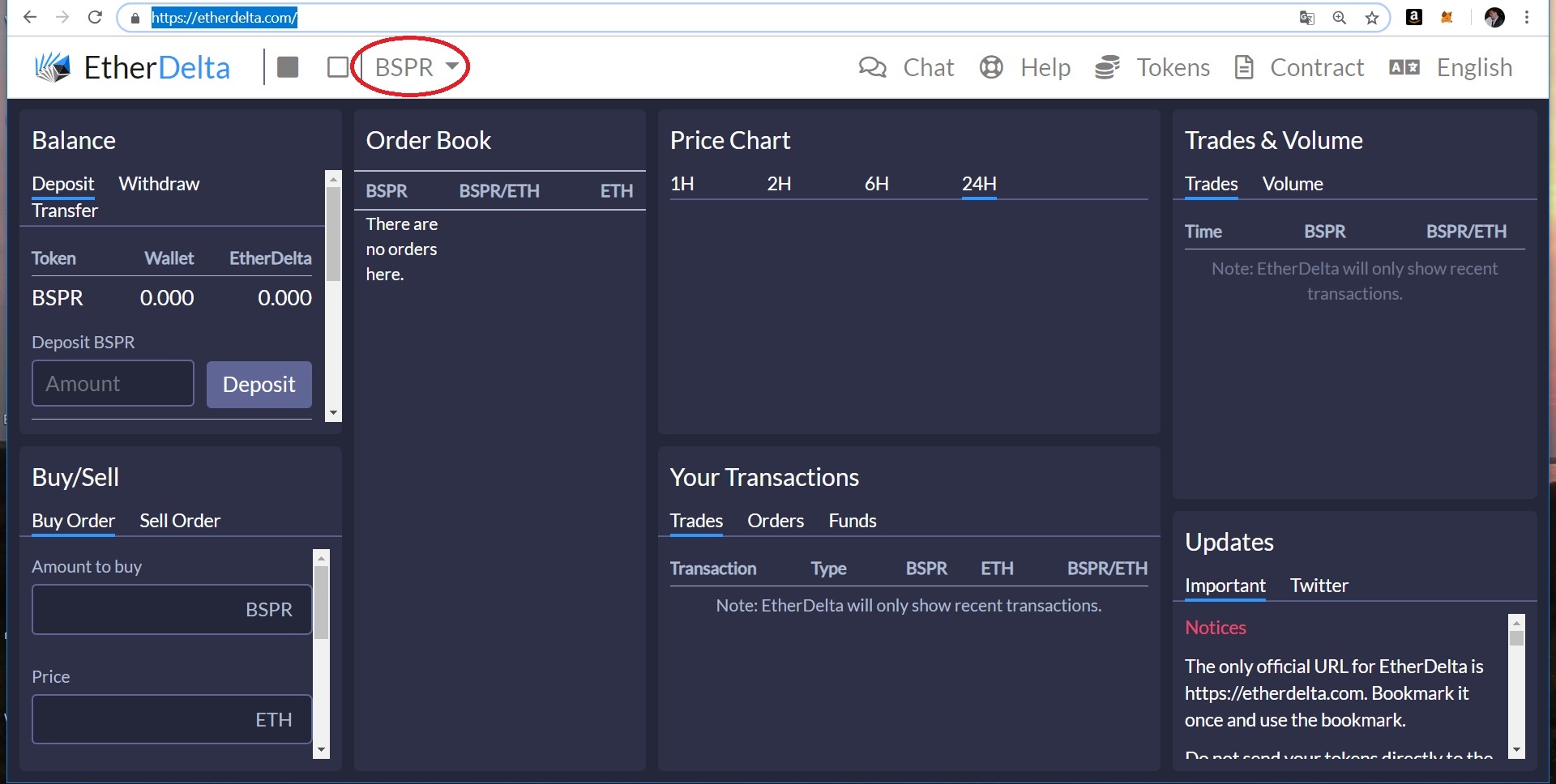
Task: Click the EtherDelta logo icon
Action: [53, 67]
